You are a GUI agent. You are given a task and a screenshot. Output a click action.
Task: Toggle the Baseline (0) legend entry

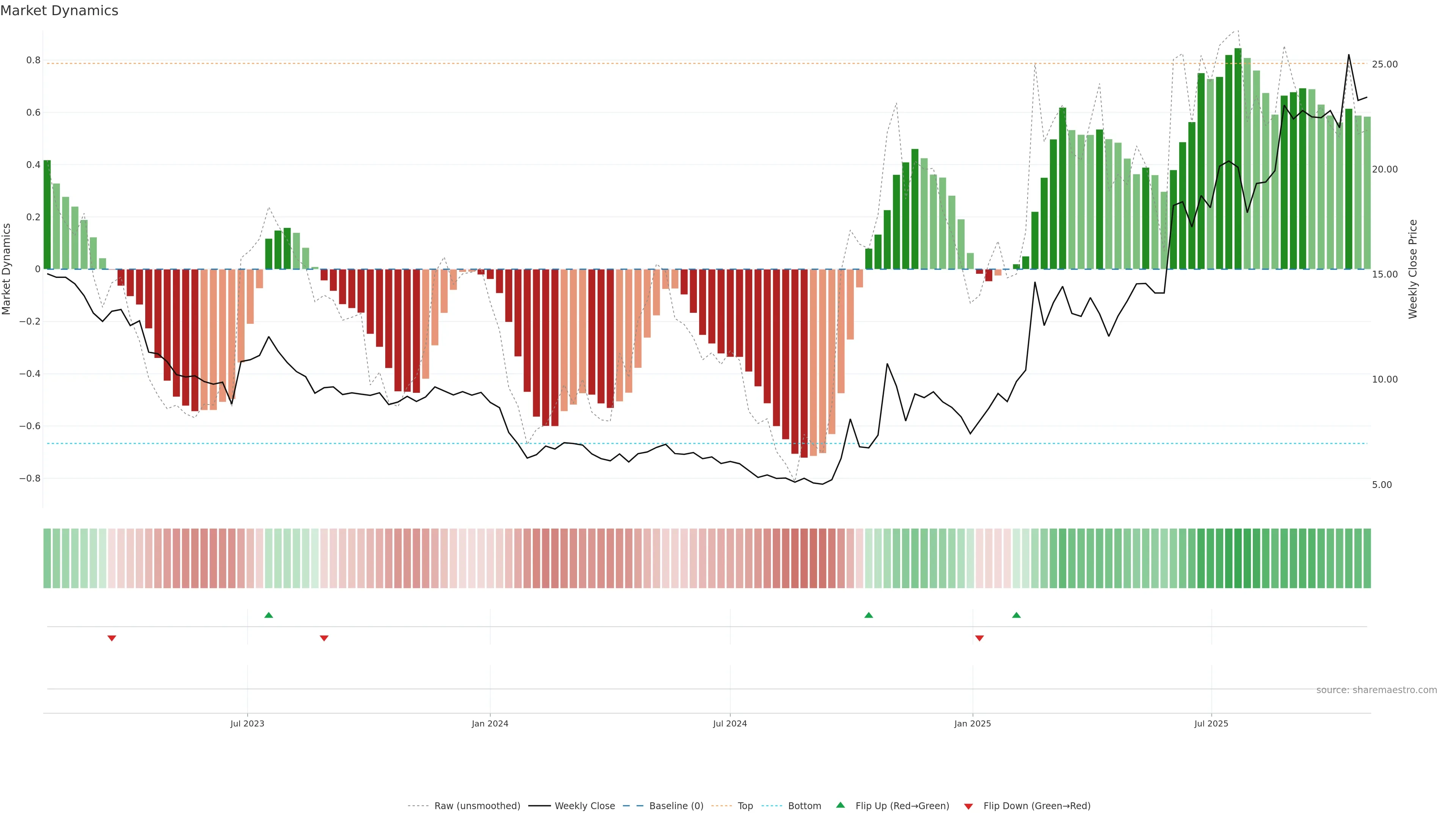pyautogui.click(x=676, y=805)
